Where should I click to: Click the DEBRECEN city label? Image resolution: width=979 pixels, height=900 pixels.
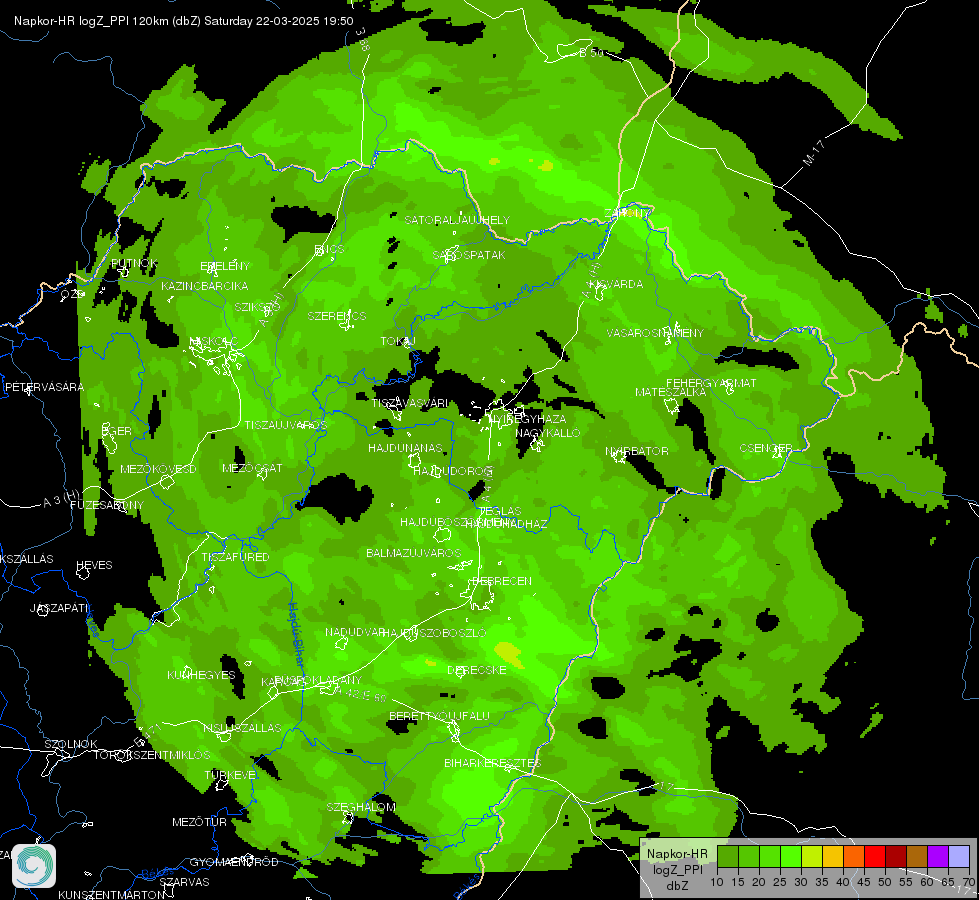click(502, 581)
